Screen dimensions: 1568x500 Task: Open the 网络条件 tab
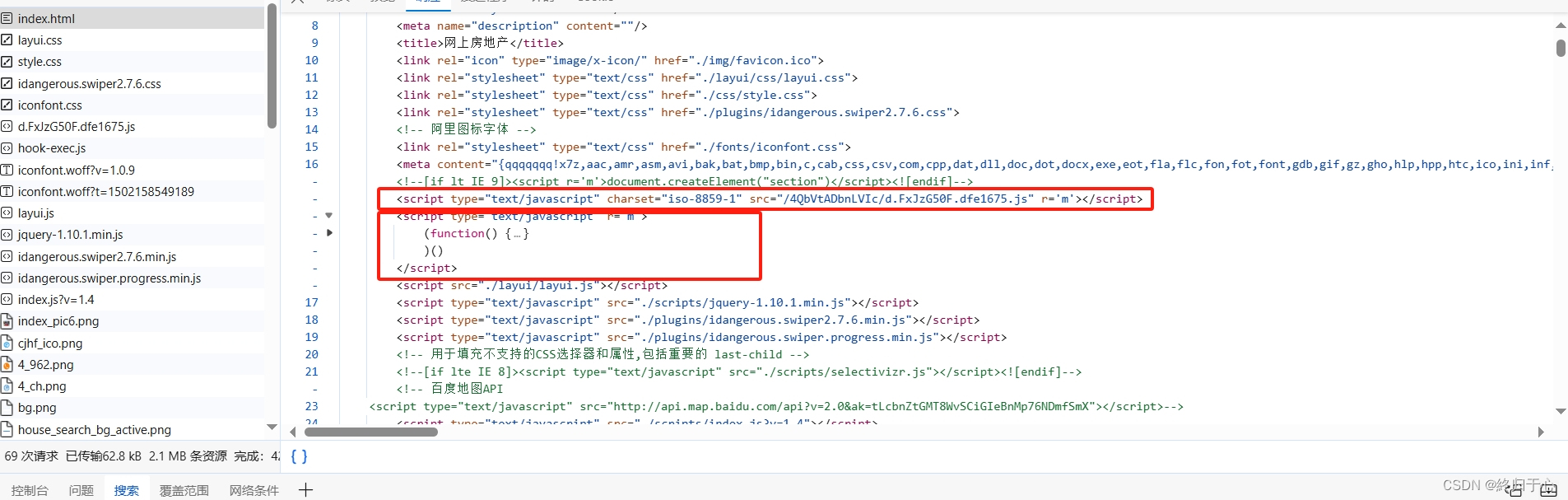click(254, 490)
